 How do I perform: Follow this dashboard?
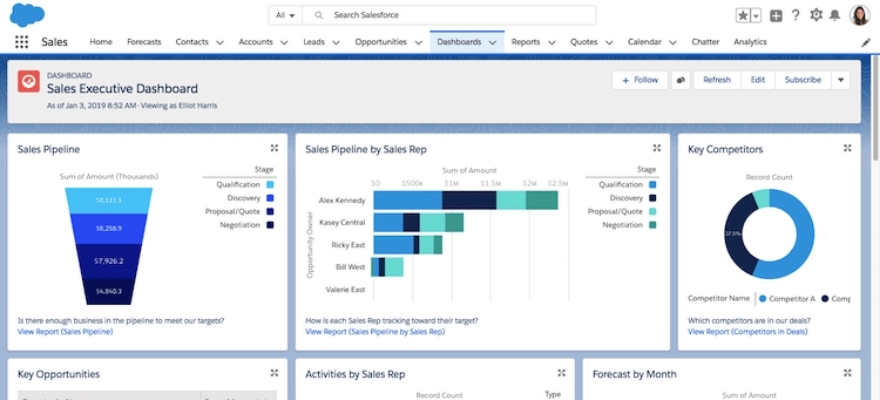tap(640, 80)
